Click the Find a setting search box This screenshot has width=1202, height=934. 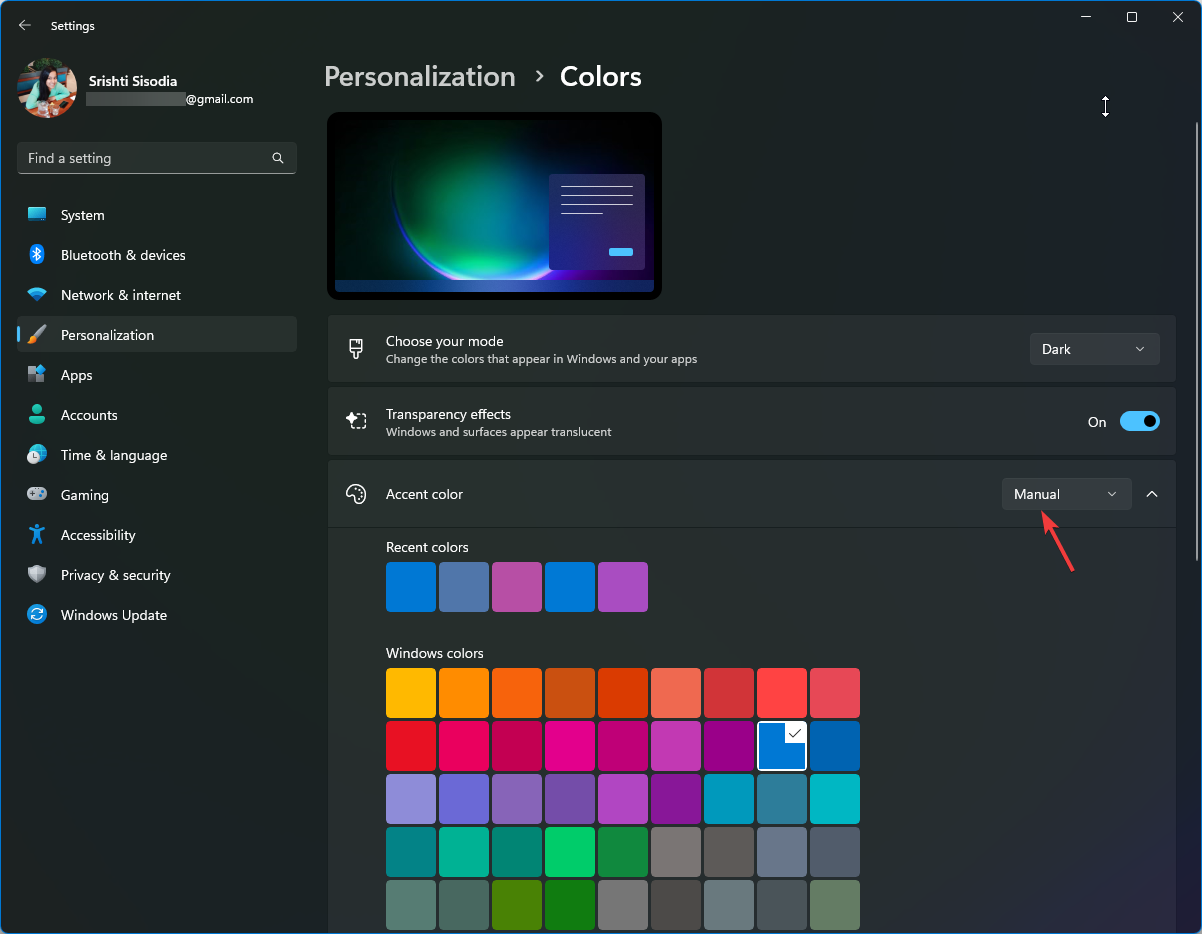pos(145,158)
